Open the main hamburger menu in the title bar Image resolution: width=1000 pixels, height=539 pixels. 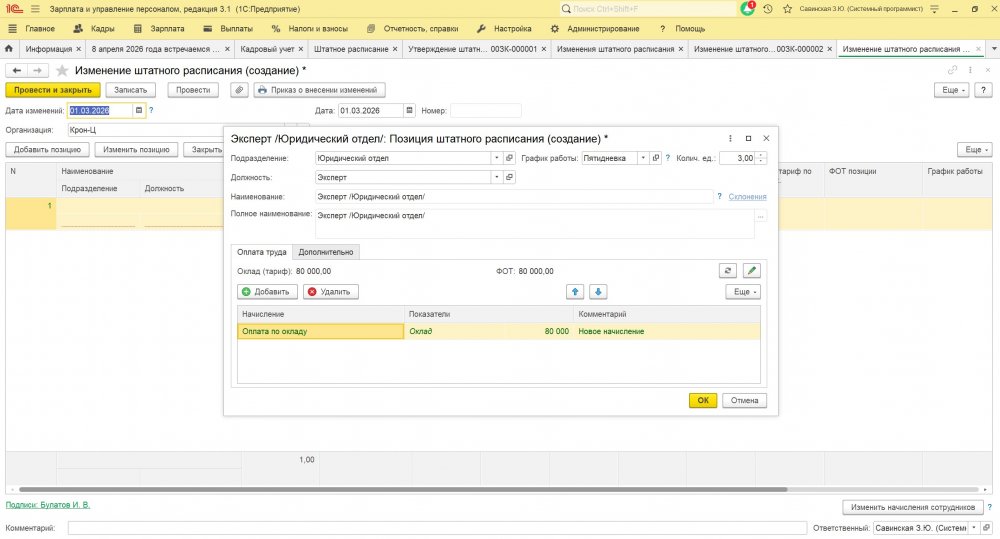coord(35,9)
